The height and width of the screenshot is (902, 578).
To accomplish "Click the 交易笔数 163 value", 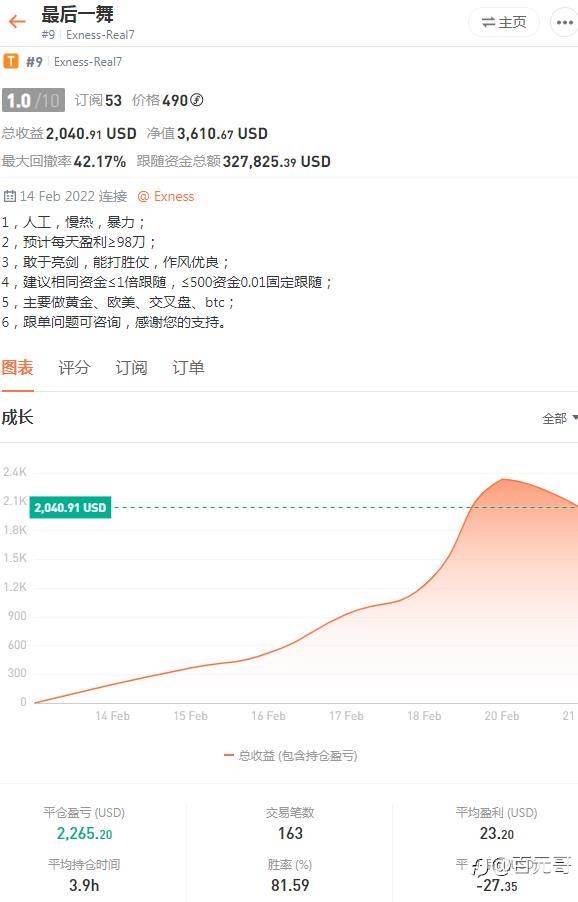I will point(290,833).
